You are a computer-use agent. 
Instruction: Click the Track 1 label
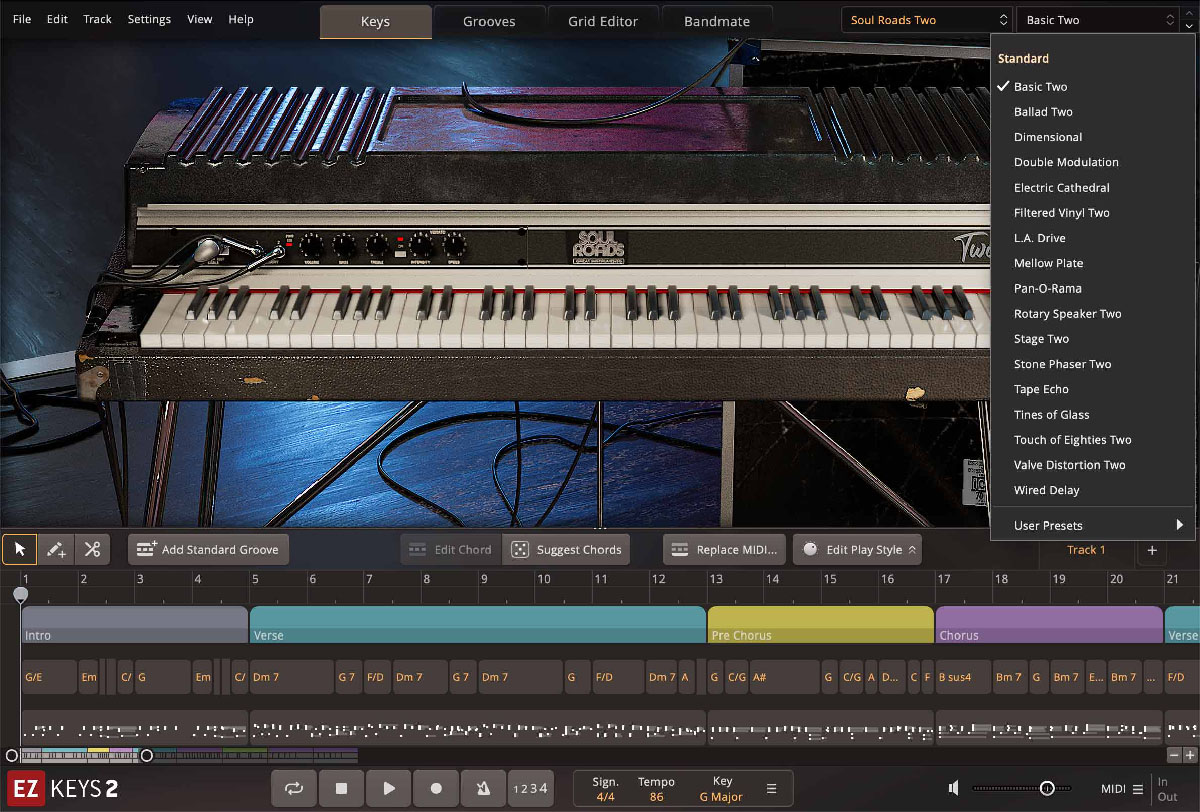click(1086, 550)
